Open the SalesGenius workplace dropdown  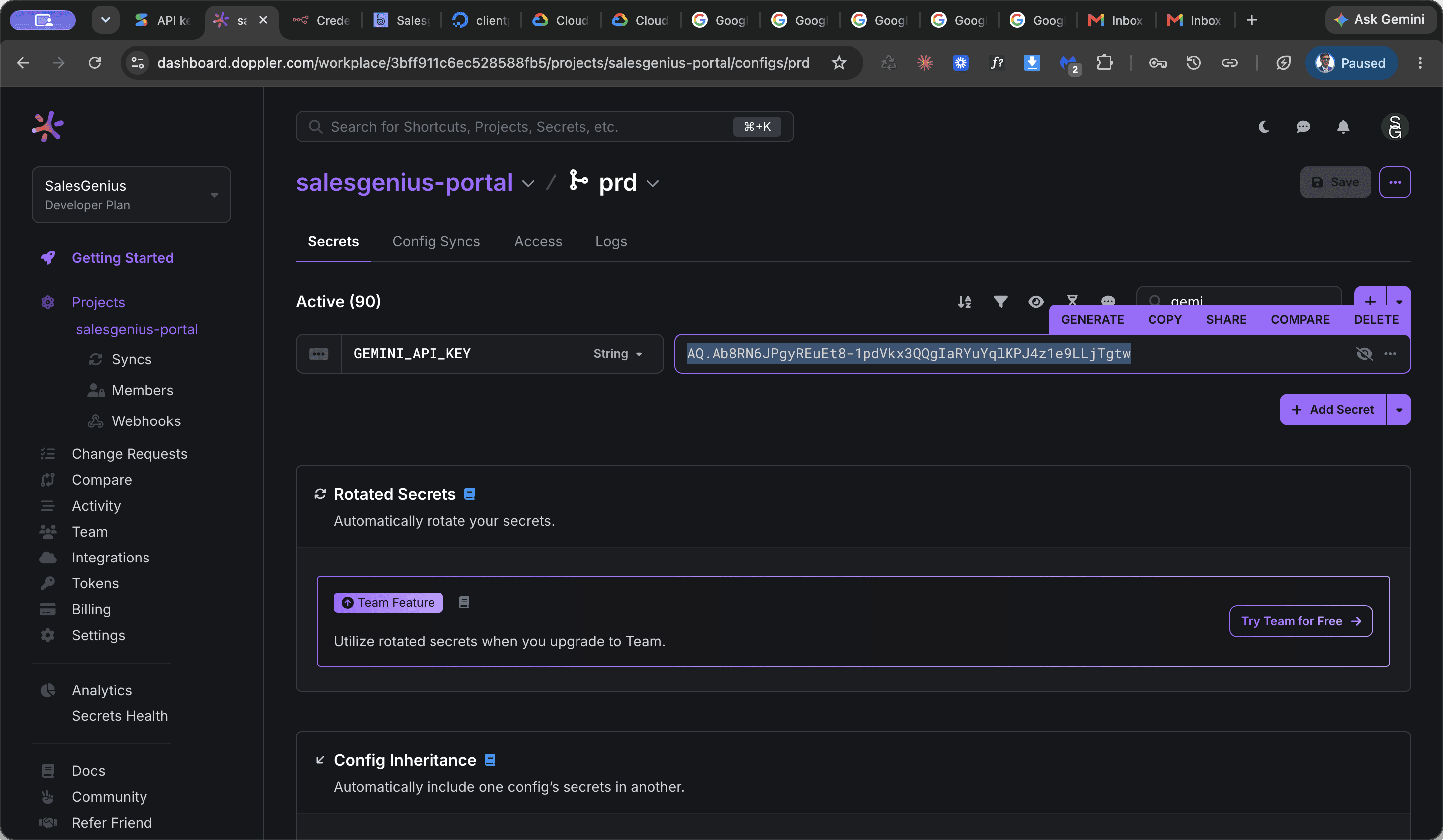131,195
